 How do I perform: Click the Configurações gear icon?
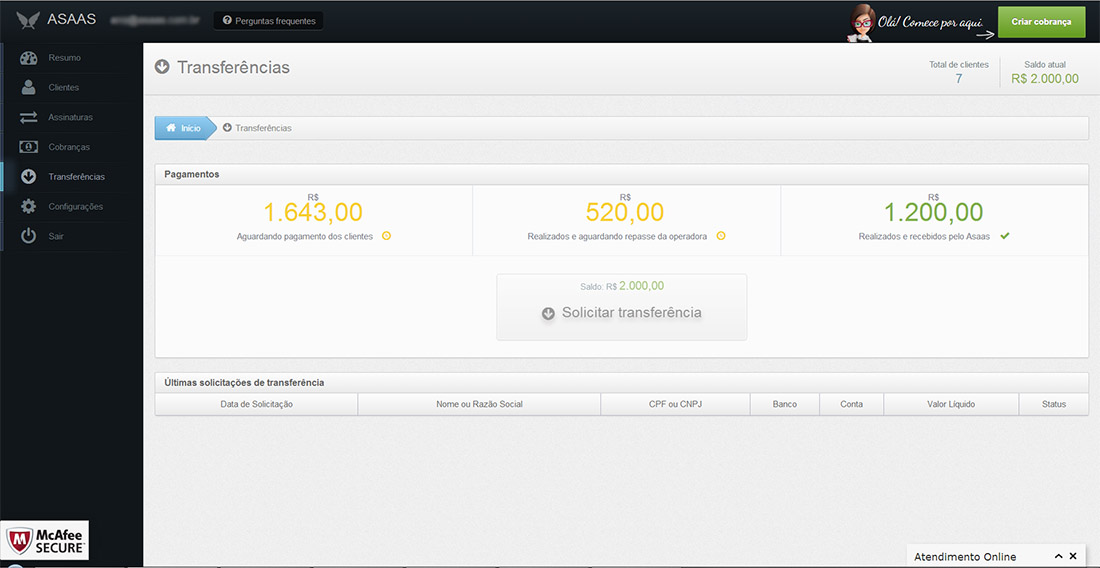(28, 206)
